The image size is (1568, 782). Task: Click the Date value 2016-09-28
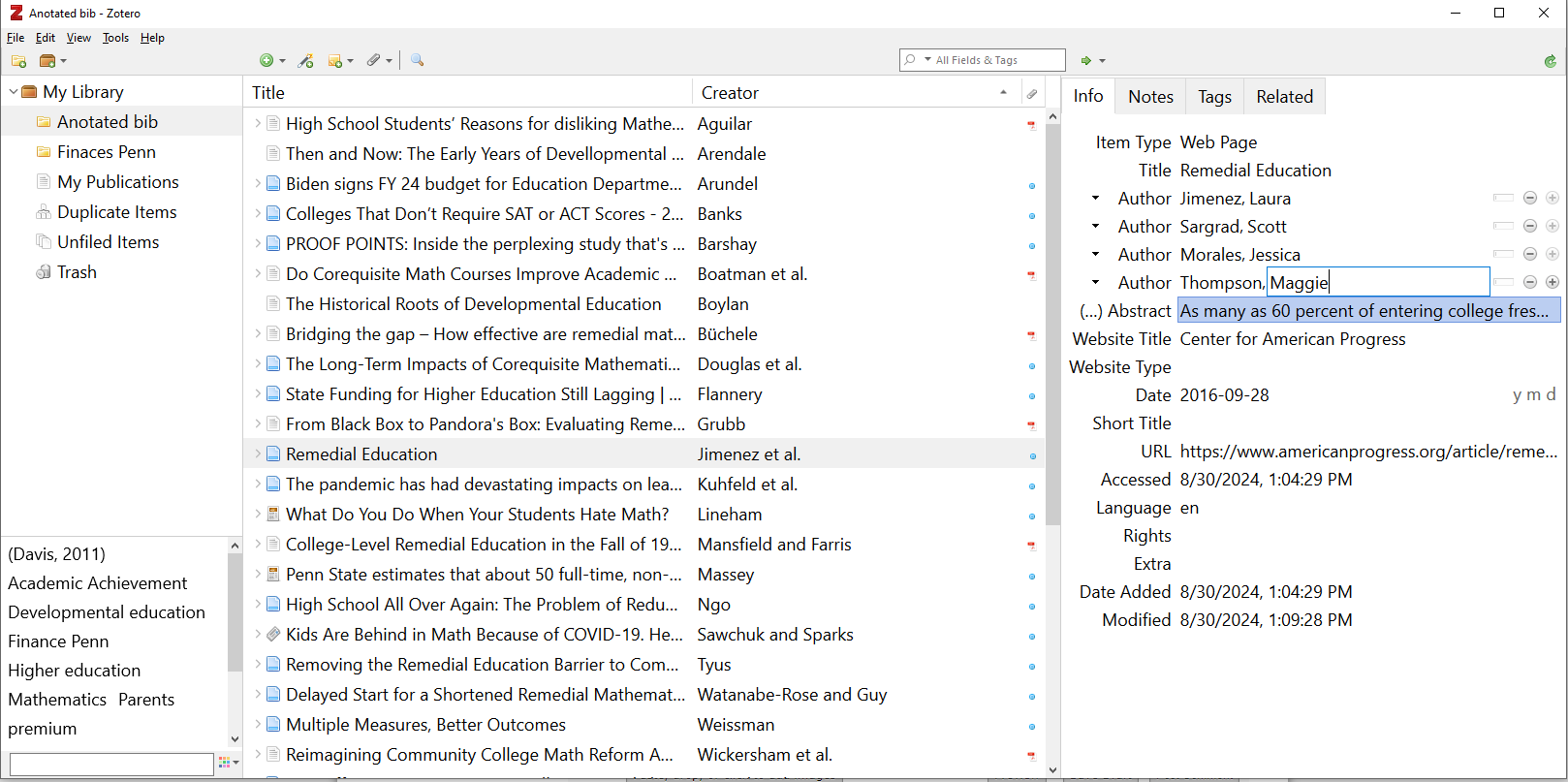coord(1224,395)
